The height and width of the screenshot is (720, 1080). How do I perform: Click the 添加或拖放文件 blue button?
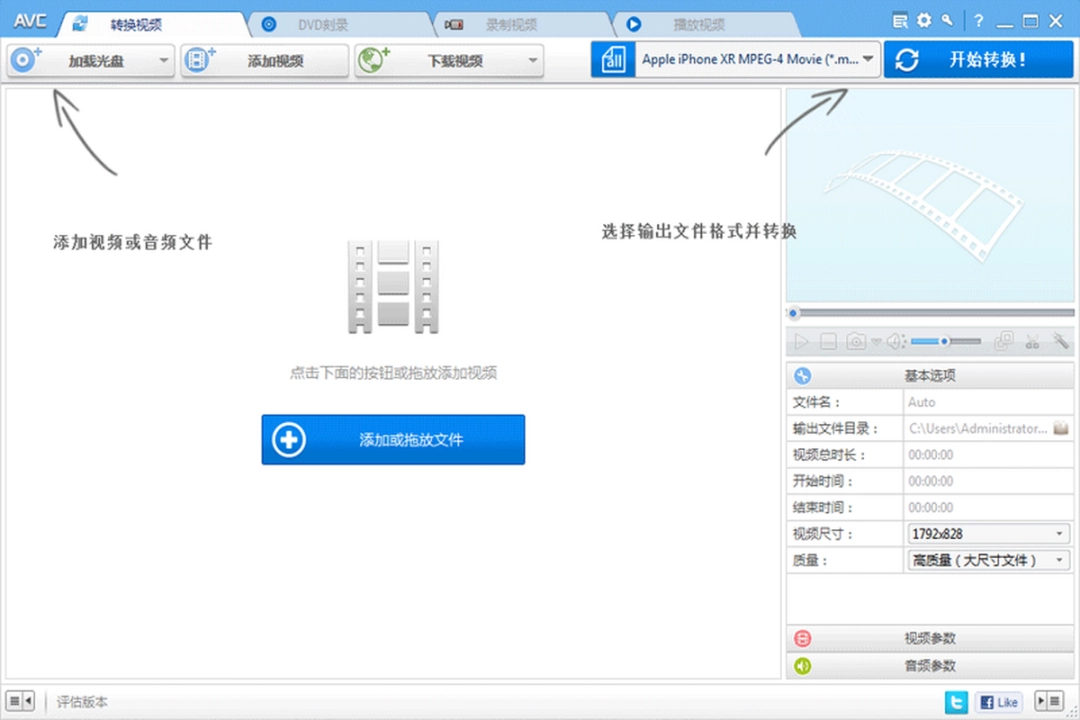click(392, 439)
